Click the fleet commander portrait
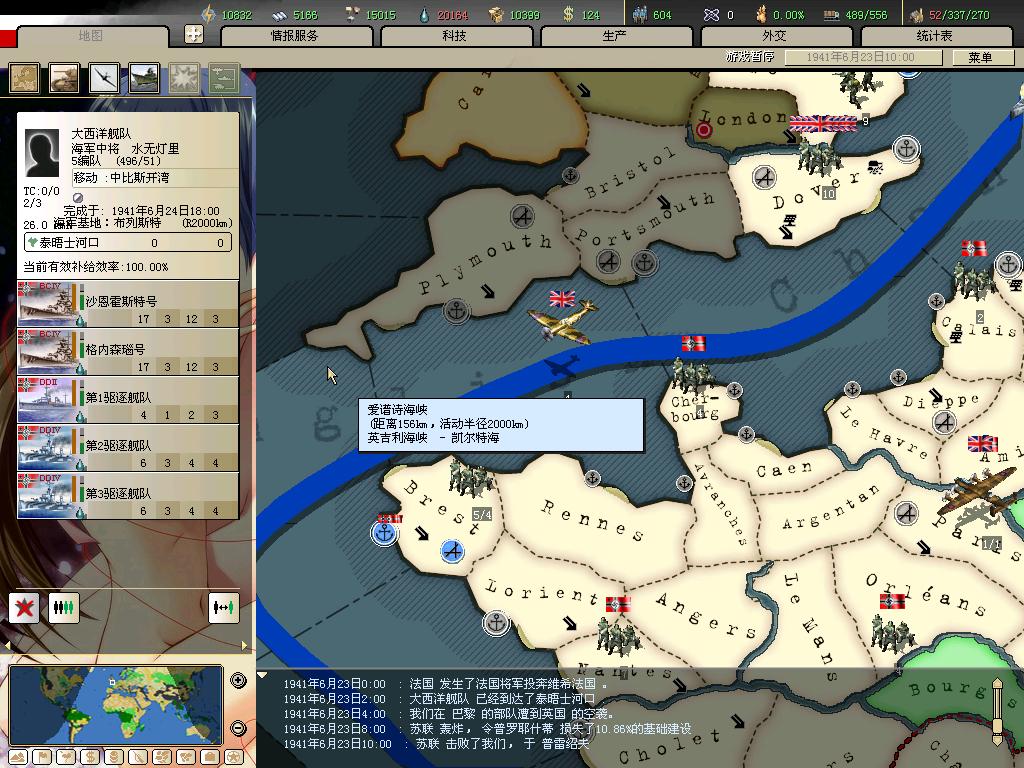Screen dimensions: 1024x768 pyautogui.click(x=41, y=153)
